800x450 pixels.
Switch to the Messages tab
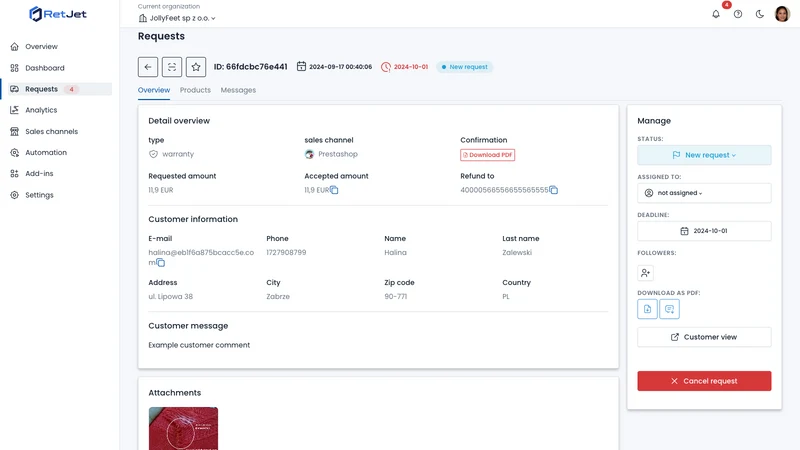pos(238,90)
